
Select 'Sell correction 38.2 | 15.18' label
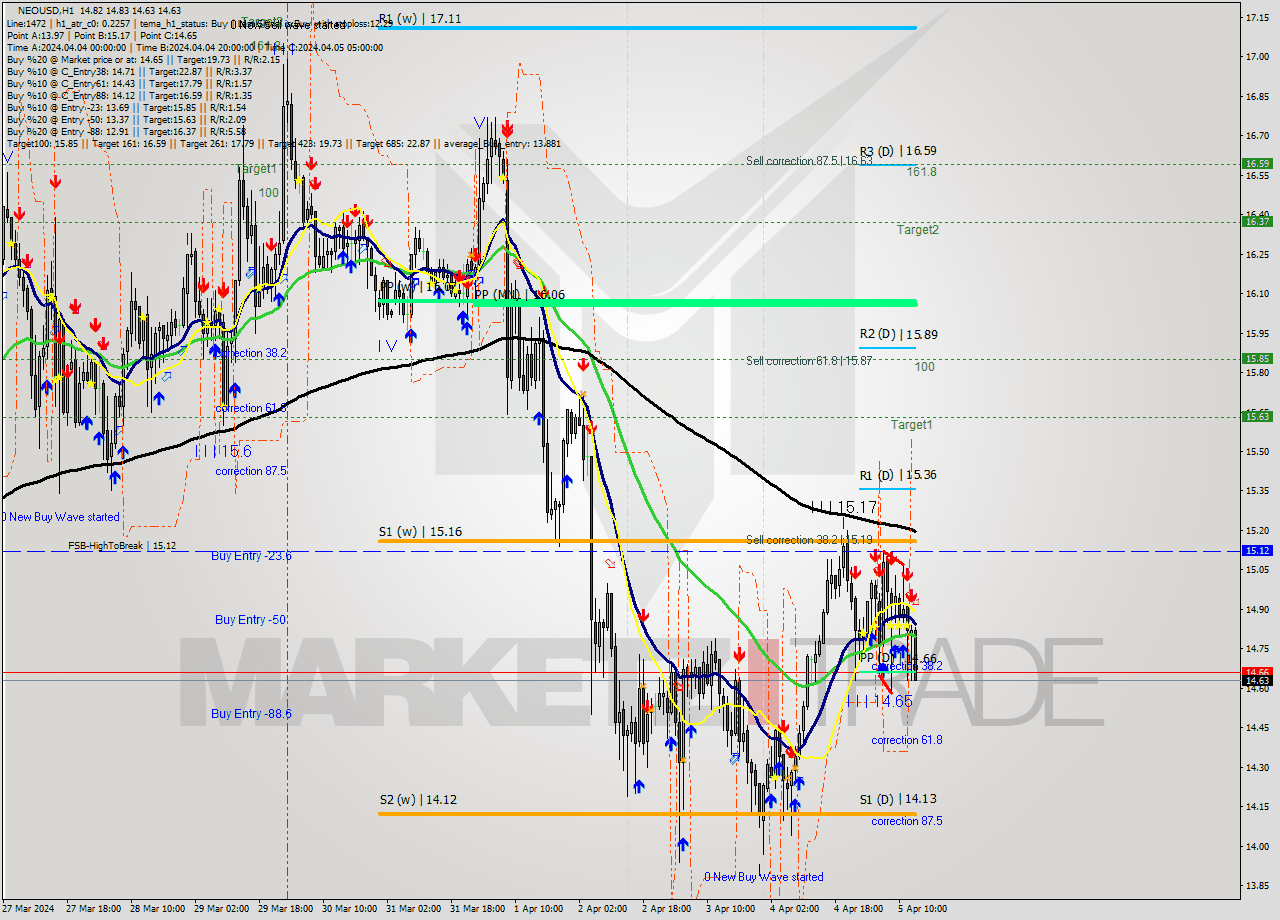pos(809,540)
